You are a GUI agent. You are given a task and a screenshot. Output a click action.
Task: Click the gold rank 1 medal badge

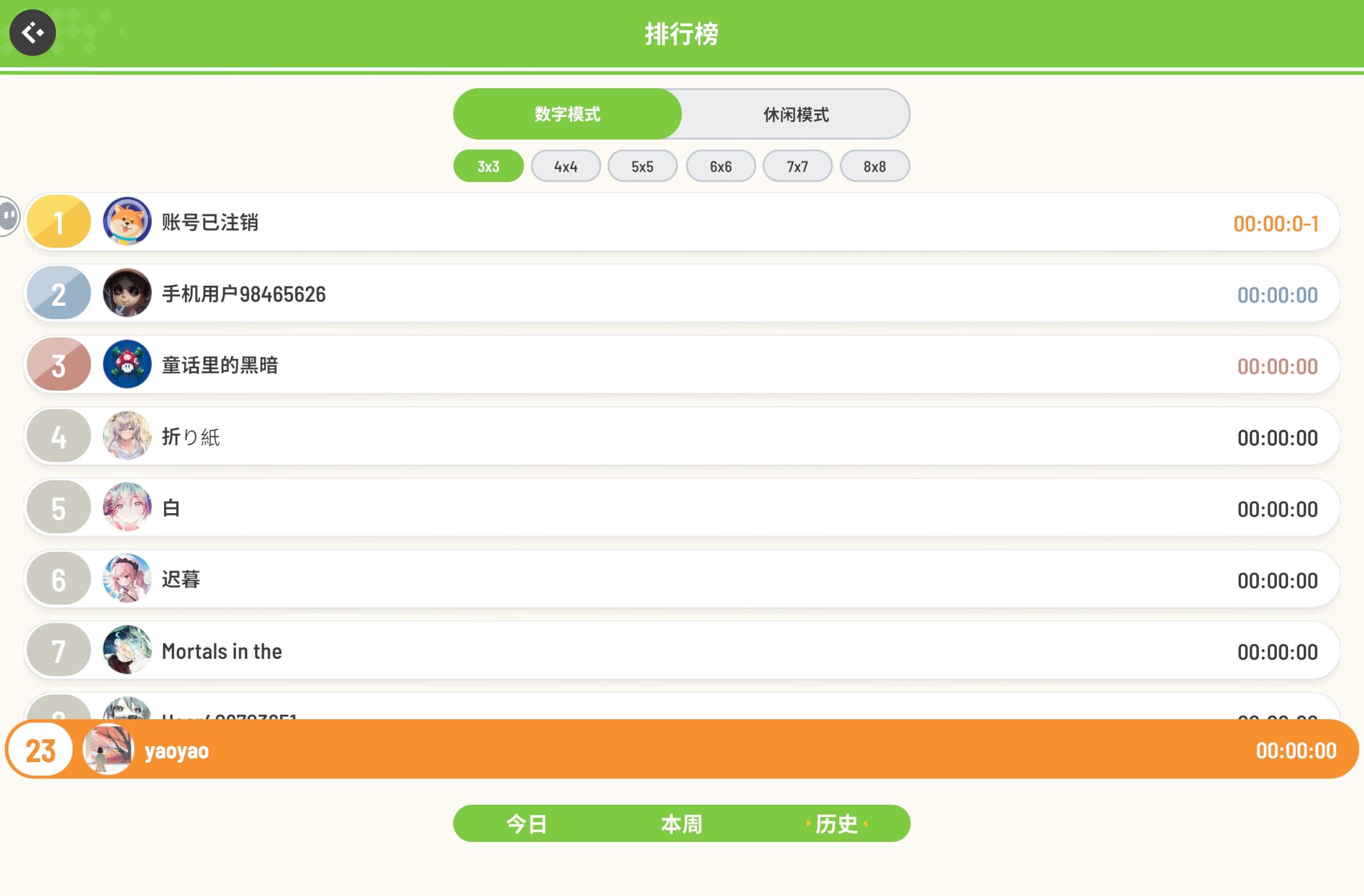tap(58, 222)
